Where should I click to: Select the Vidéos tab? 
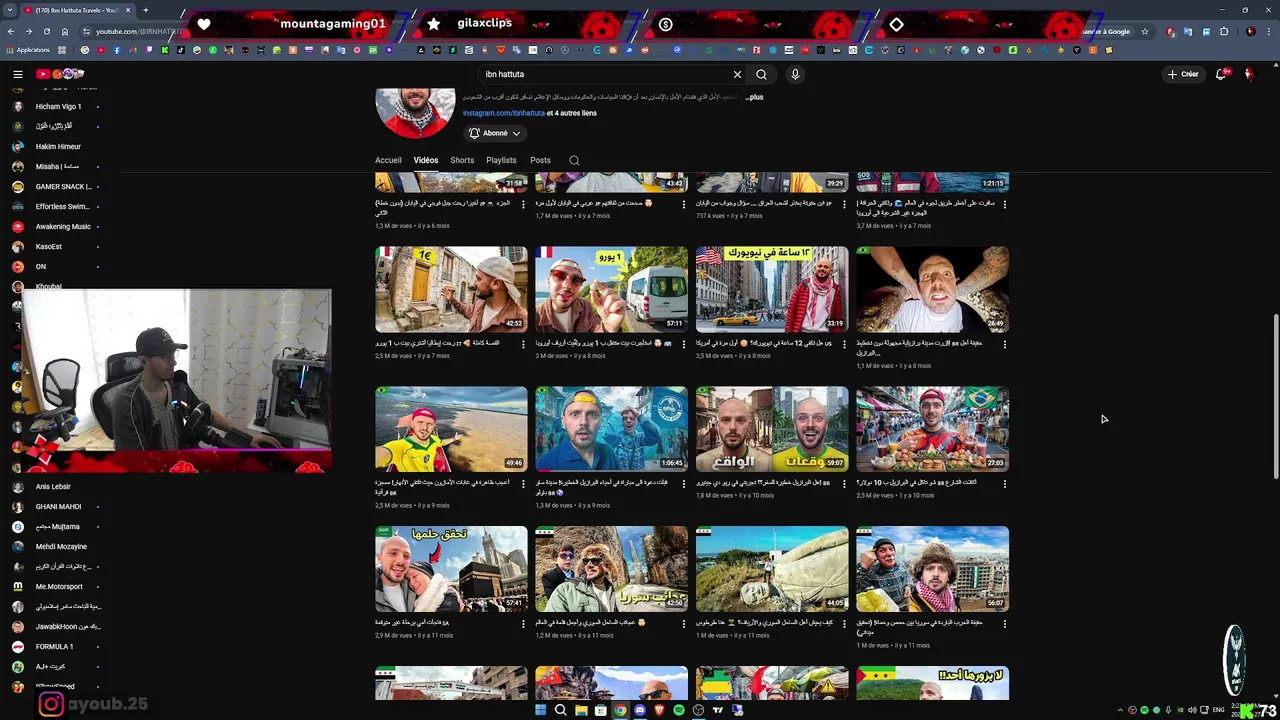pos(426,160)
